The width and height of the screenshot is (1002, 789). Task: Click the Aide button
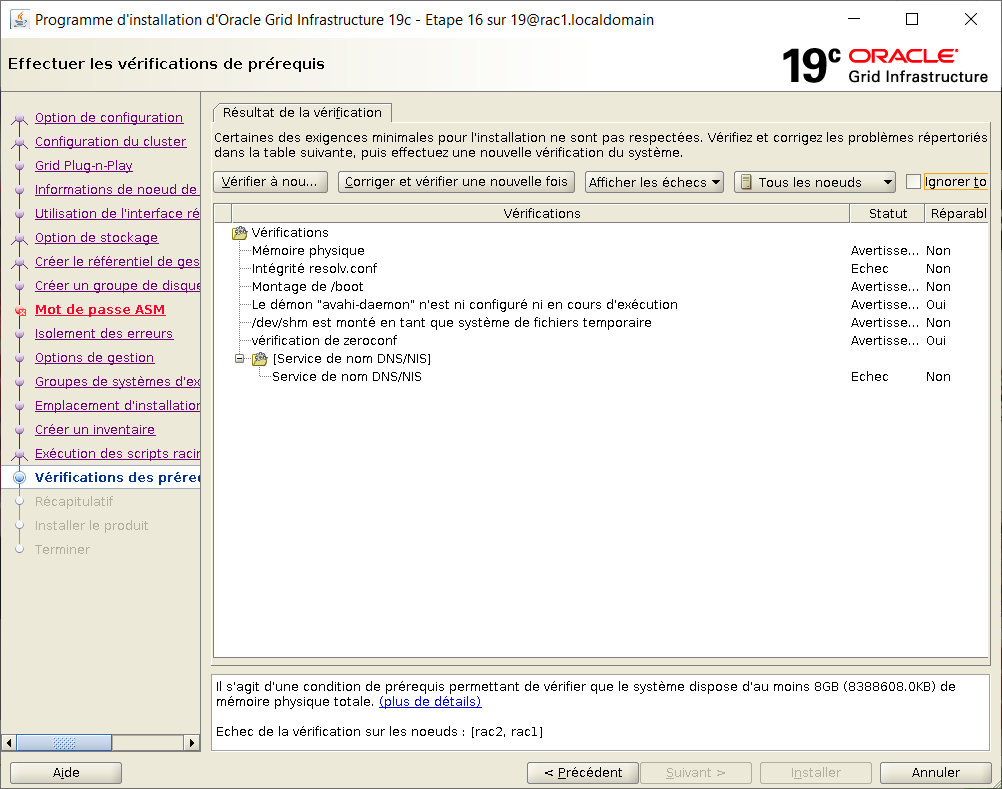[66, 773]
